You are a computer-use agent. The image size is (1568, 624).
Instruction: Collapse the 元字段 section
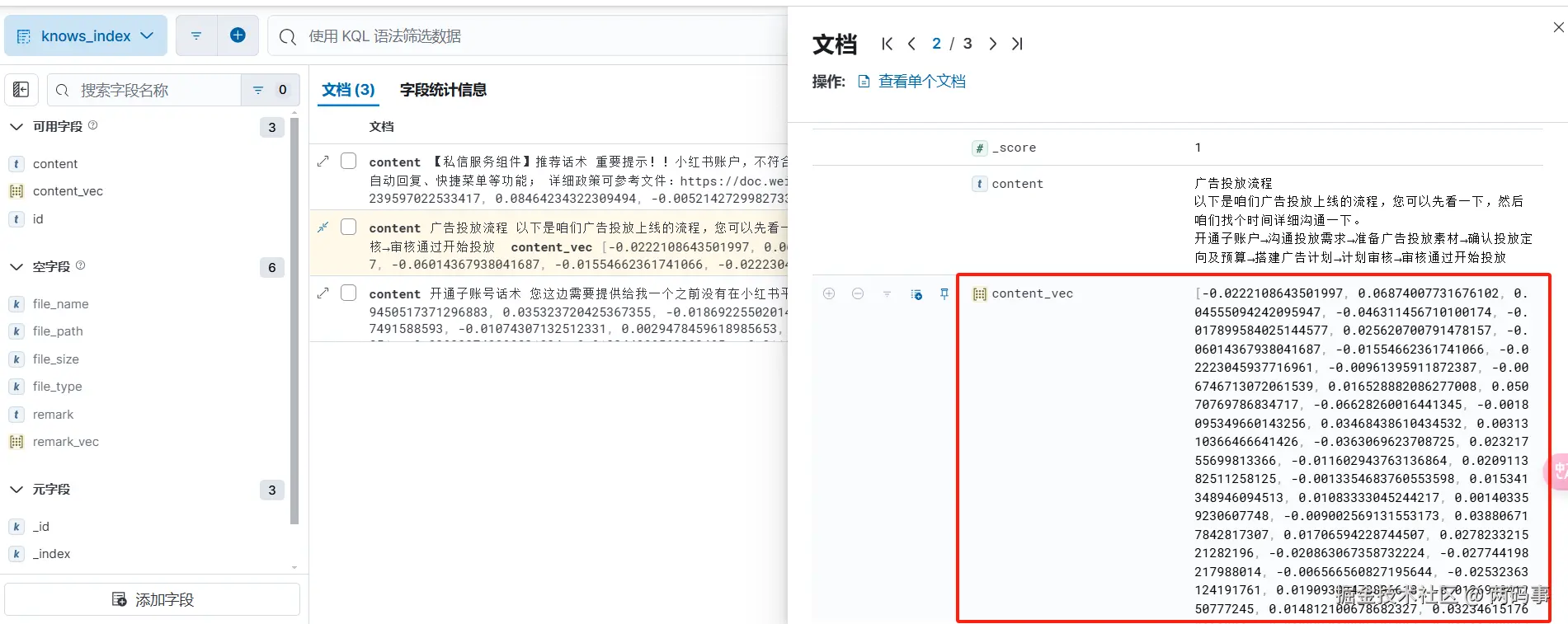(x=16, y=490)
